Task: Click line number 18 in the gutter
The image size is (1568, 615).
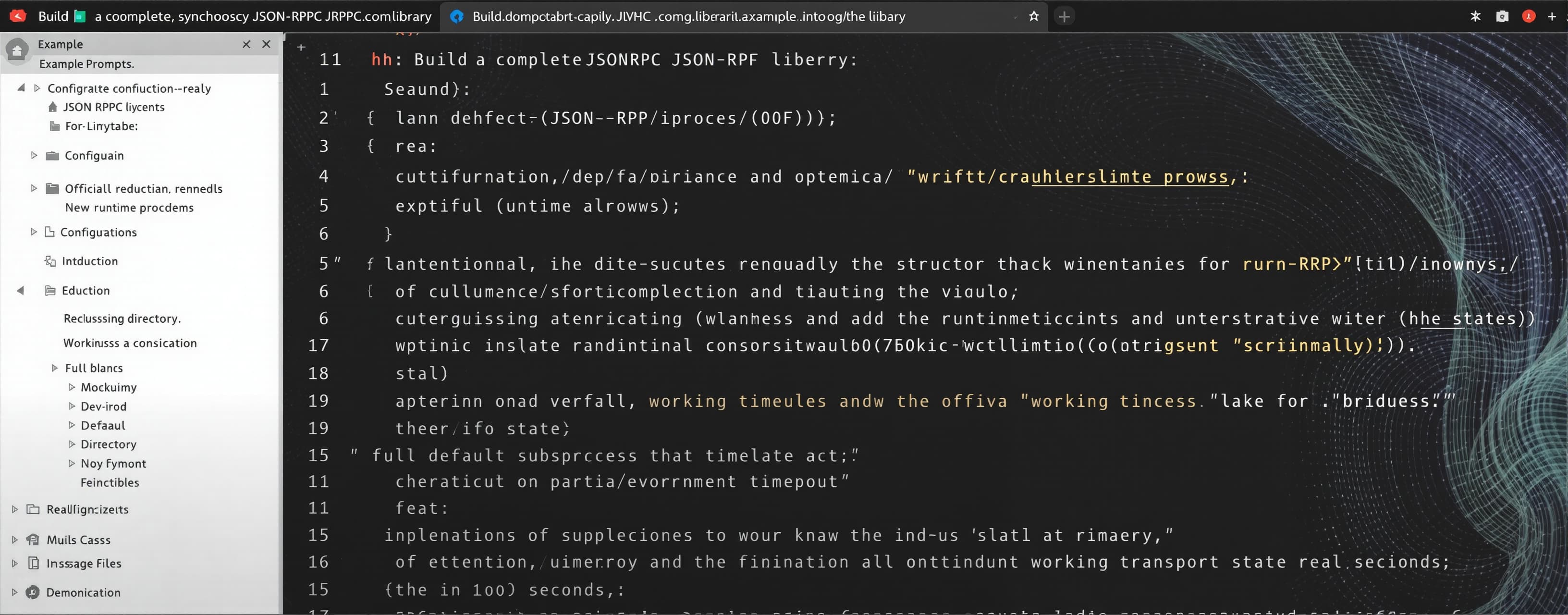Action: (x=318, y=373)
